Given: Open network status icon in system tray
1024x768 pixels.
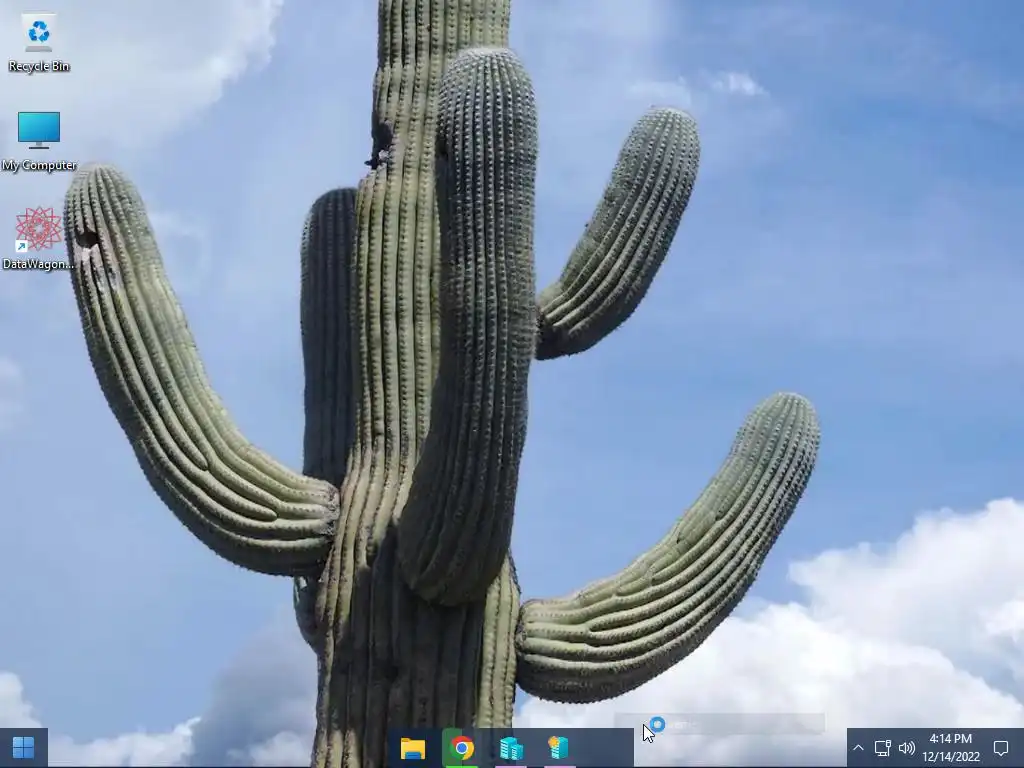Looking at the screenshot, I should (882, 748).
